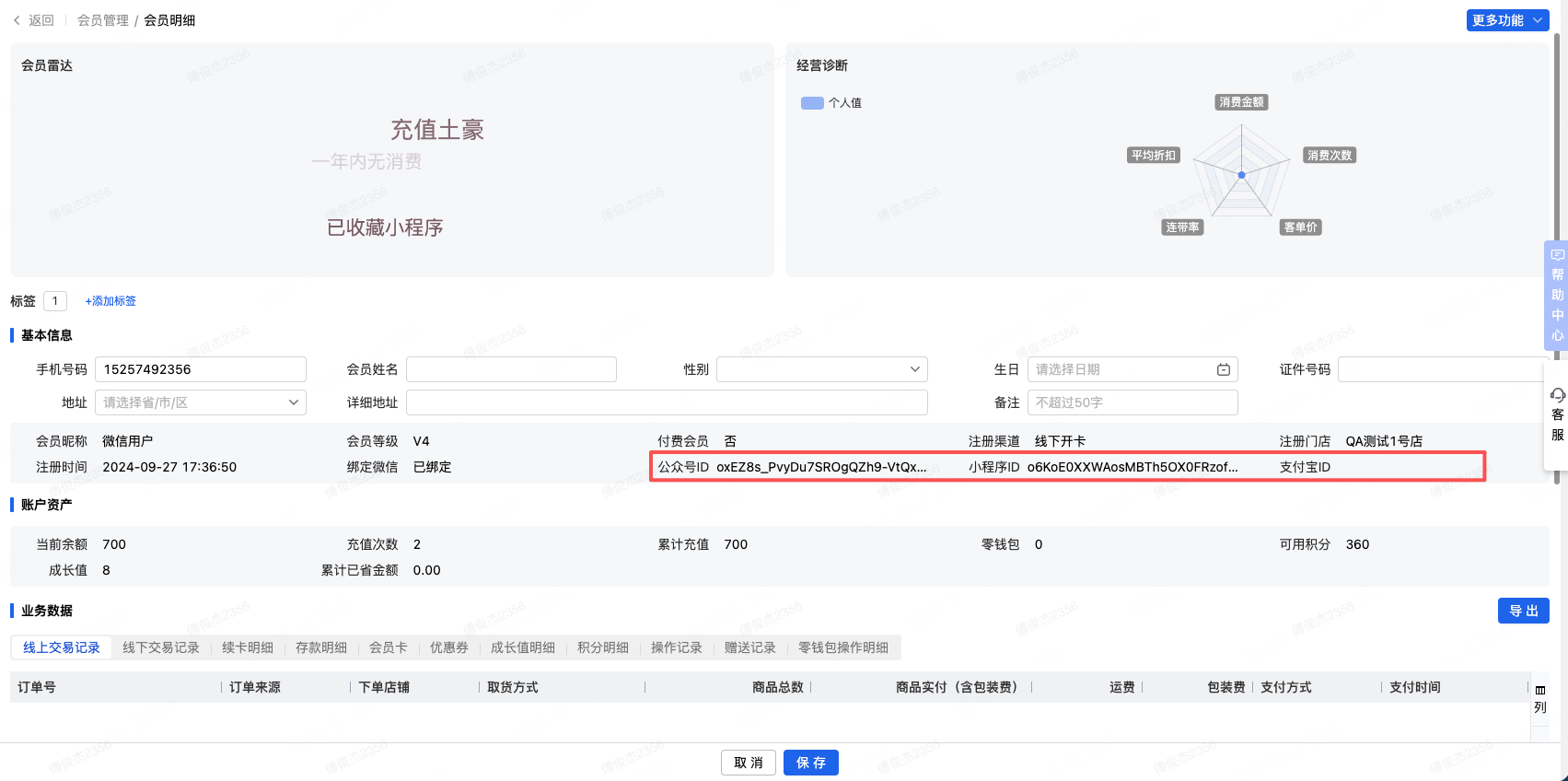Click the 订单来源 column header

pyautogui.click(x=255, y=687)
